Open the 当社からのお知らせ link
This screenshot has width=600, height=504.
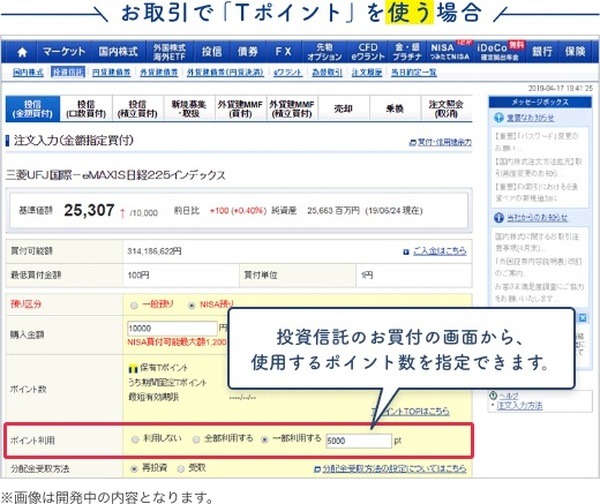coord(537,218)
